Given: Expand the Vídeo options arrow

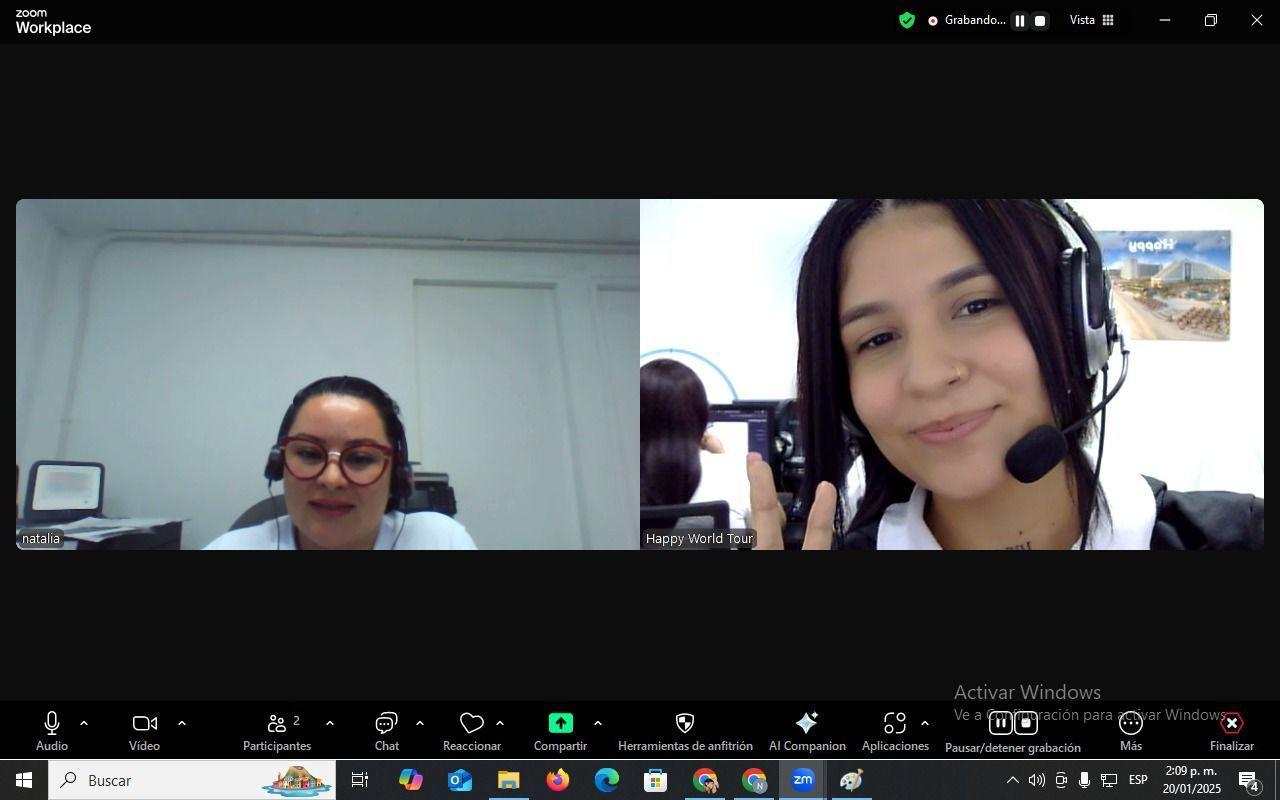Looking at the screenshot, I should click(181, 723).
